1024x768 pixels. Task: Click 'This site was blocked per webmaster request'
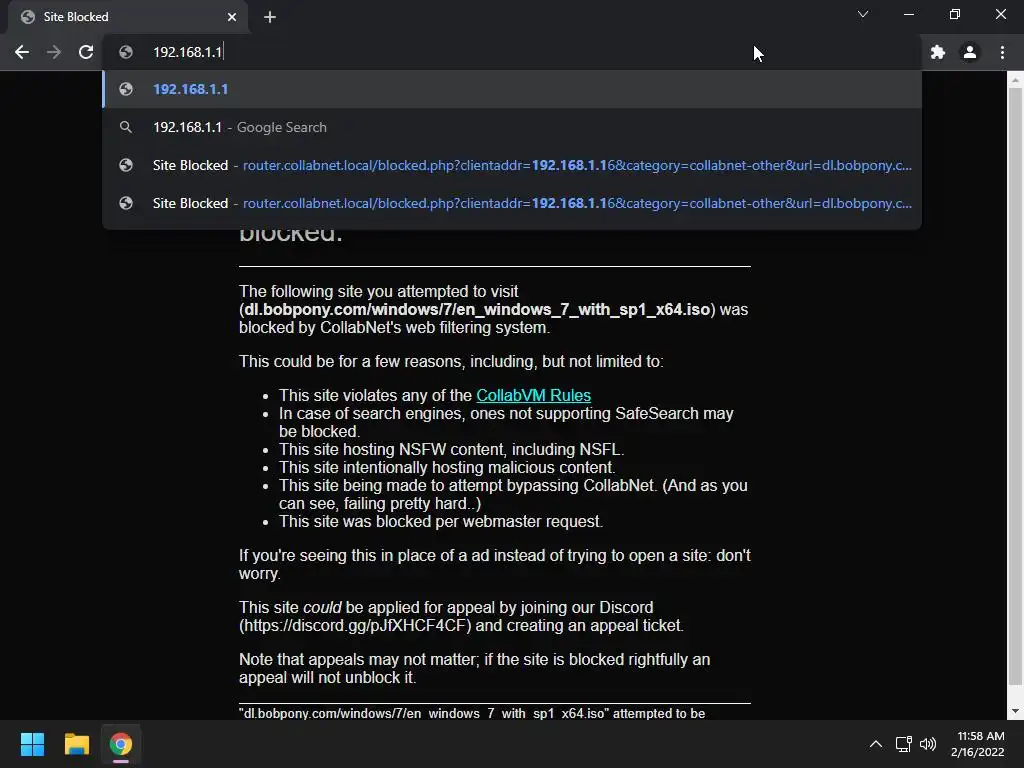[x=441, y=521]
